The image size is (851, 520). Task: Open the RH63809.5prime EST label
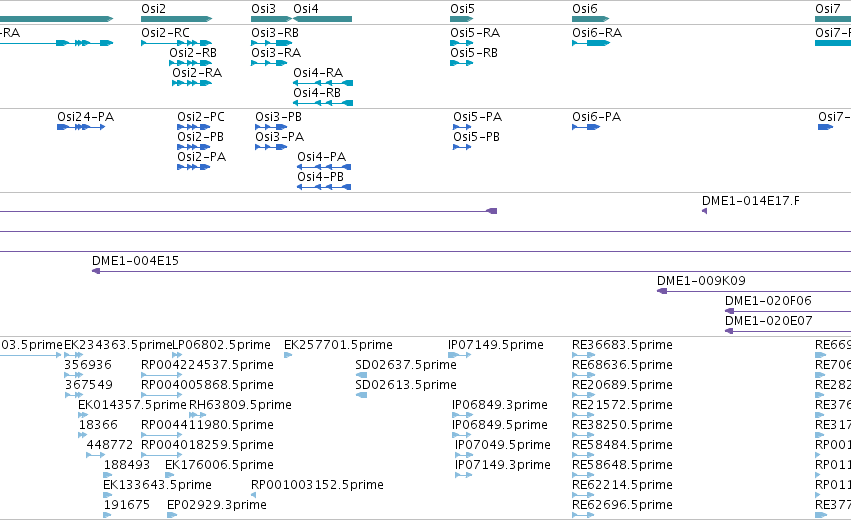240,405
